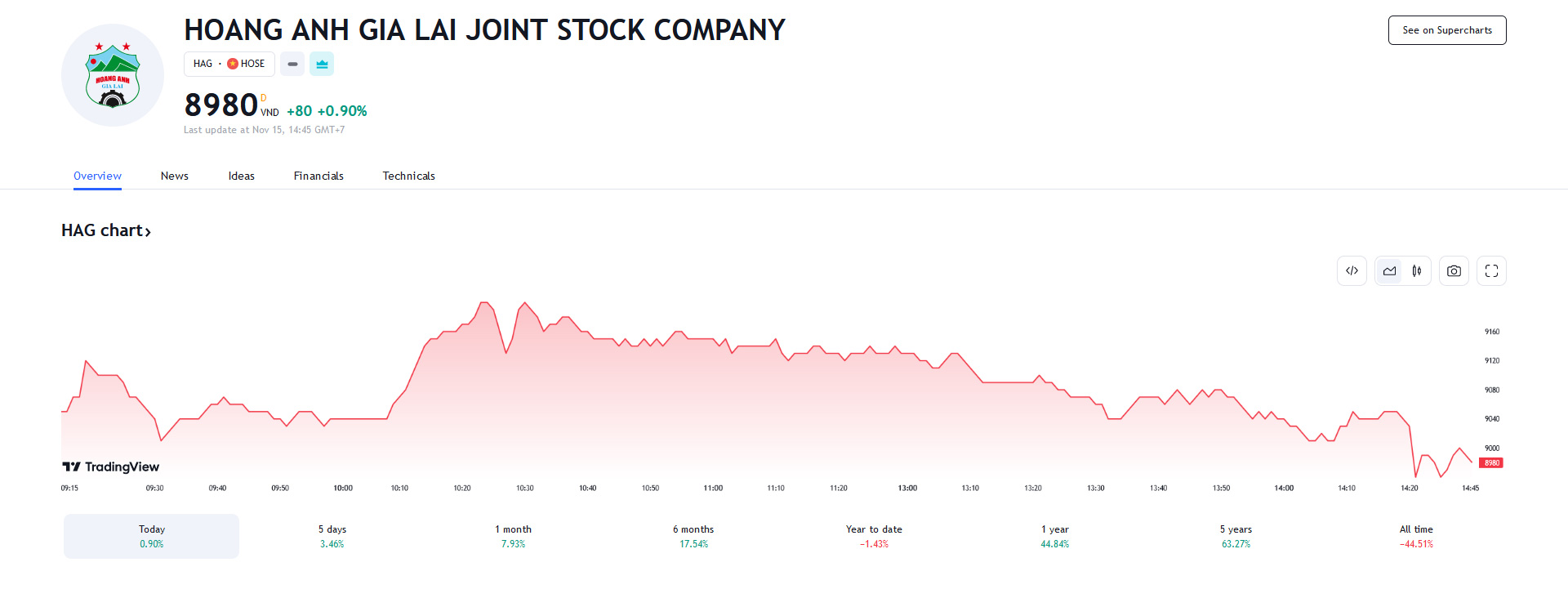Open the Technicals tab

pyautogui.click(x=408, y=176)
